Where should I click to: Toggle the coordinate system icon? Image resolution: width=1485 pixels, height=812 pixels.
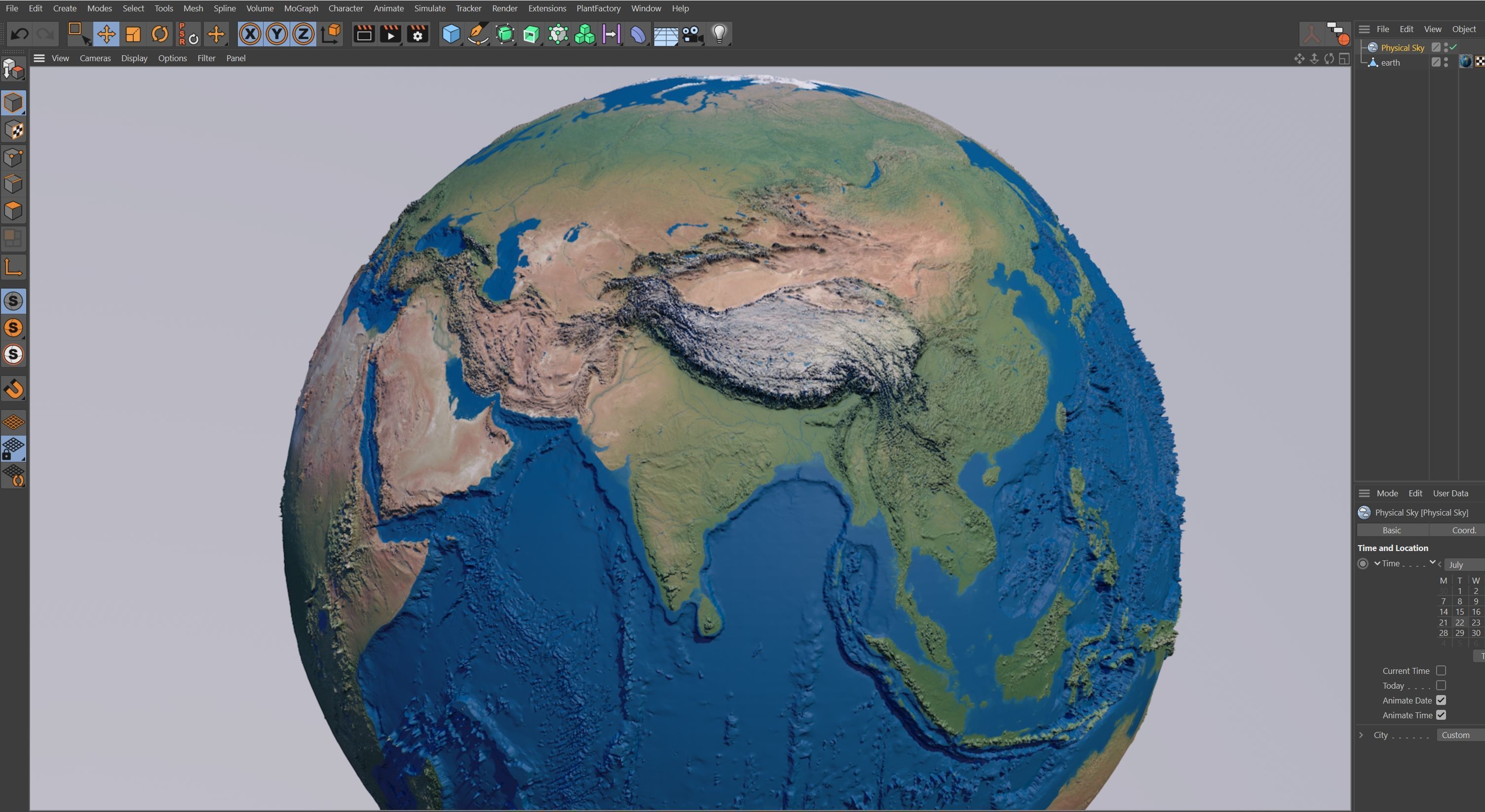331,34
